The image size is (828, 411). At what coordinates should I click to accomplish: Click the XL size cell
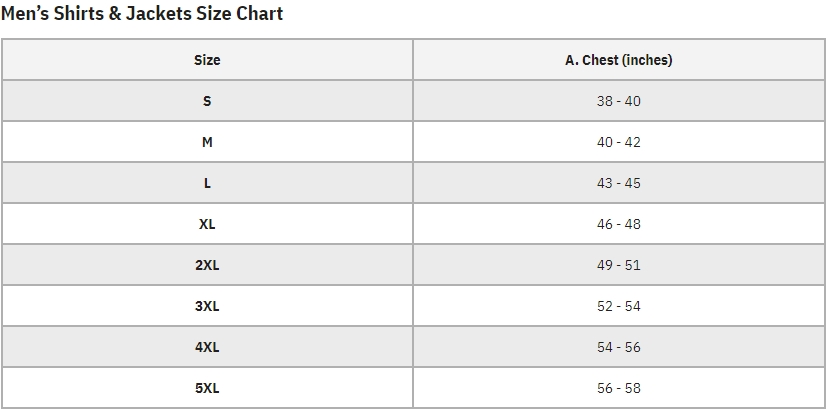point(207,224)
